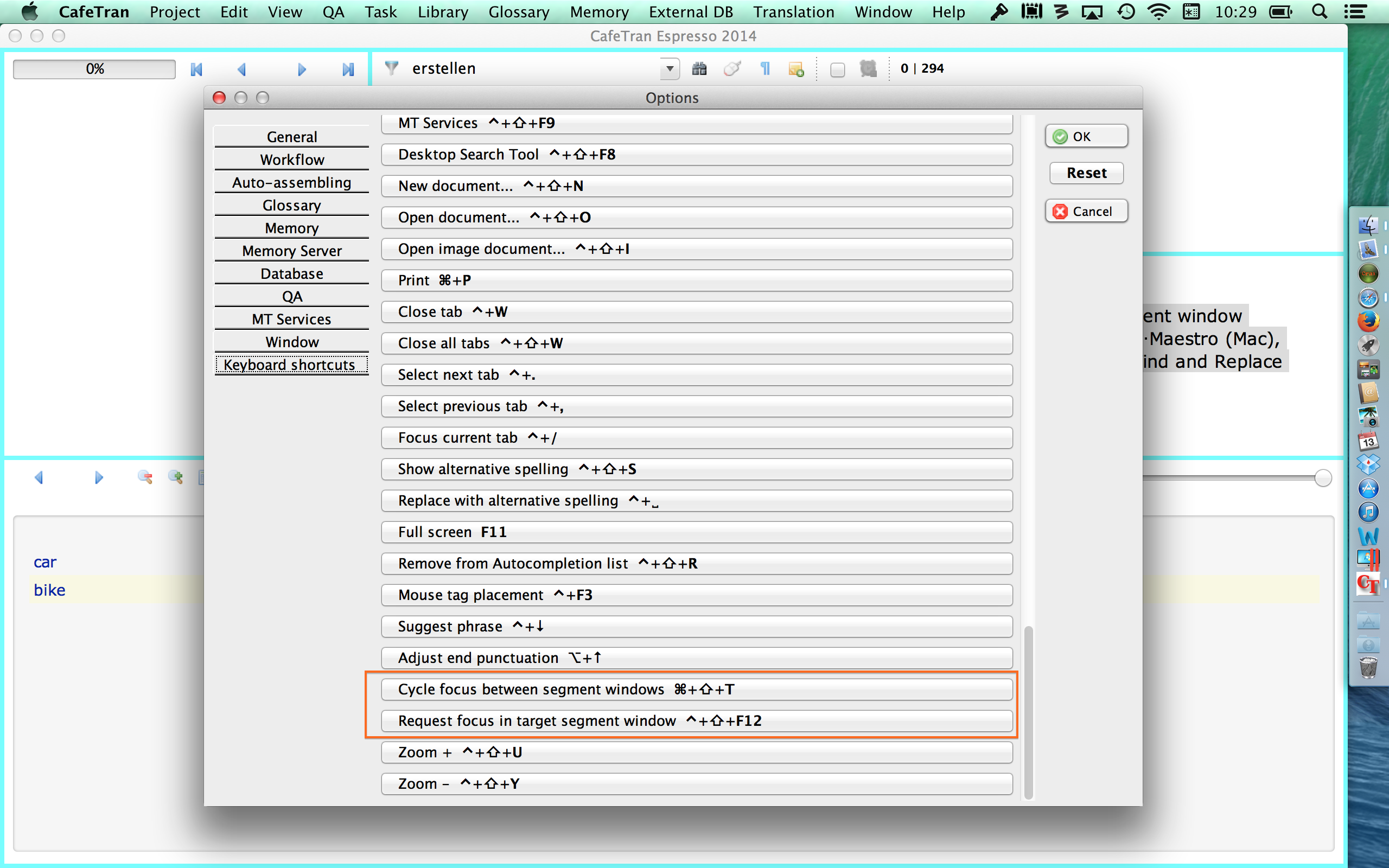The image size is (1389, 868).
Task: Click the Options dialog vertical scrollbar
Action: click(1028, 711)
